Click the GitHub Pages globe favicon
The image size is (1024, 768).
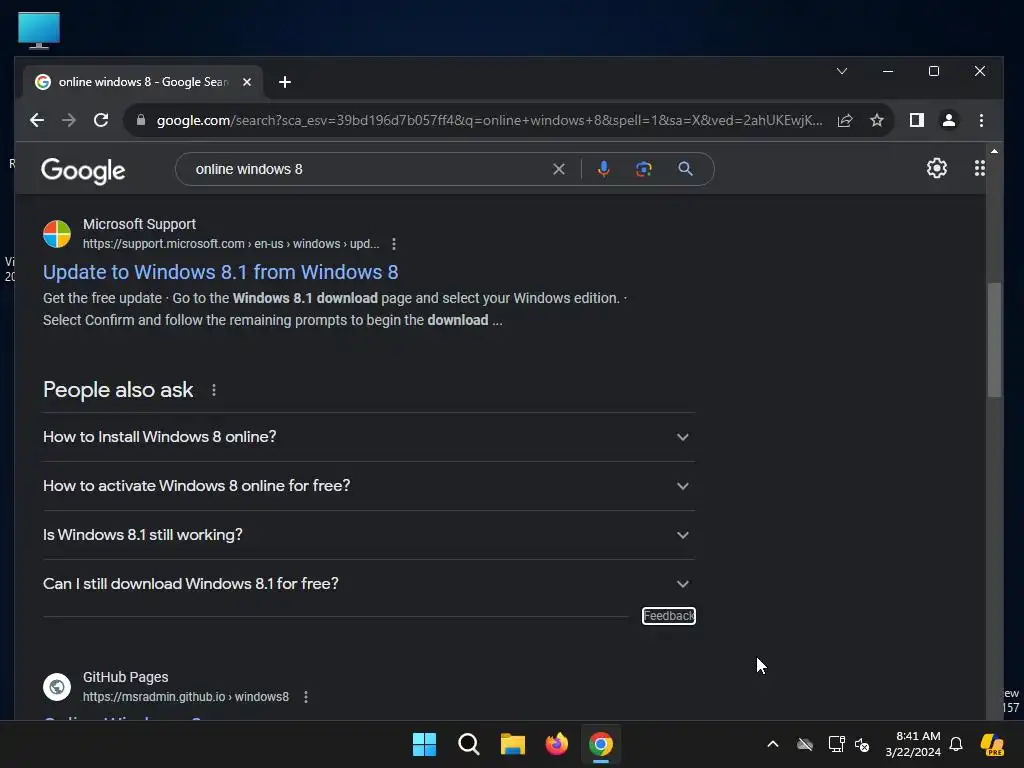click(x=57, y=687)
